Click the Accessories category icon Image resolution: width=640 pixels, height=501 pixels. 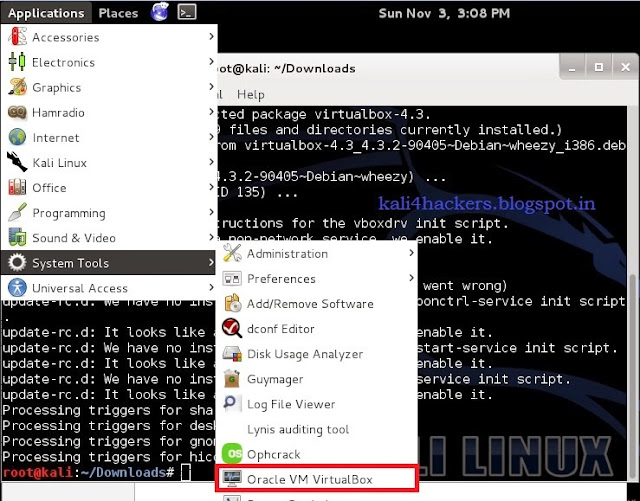17,37
